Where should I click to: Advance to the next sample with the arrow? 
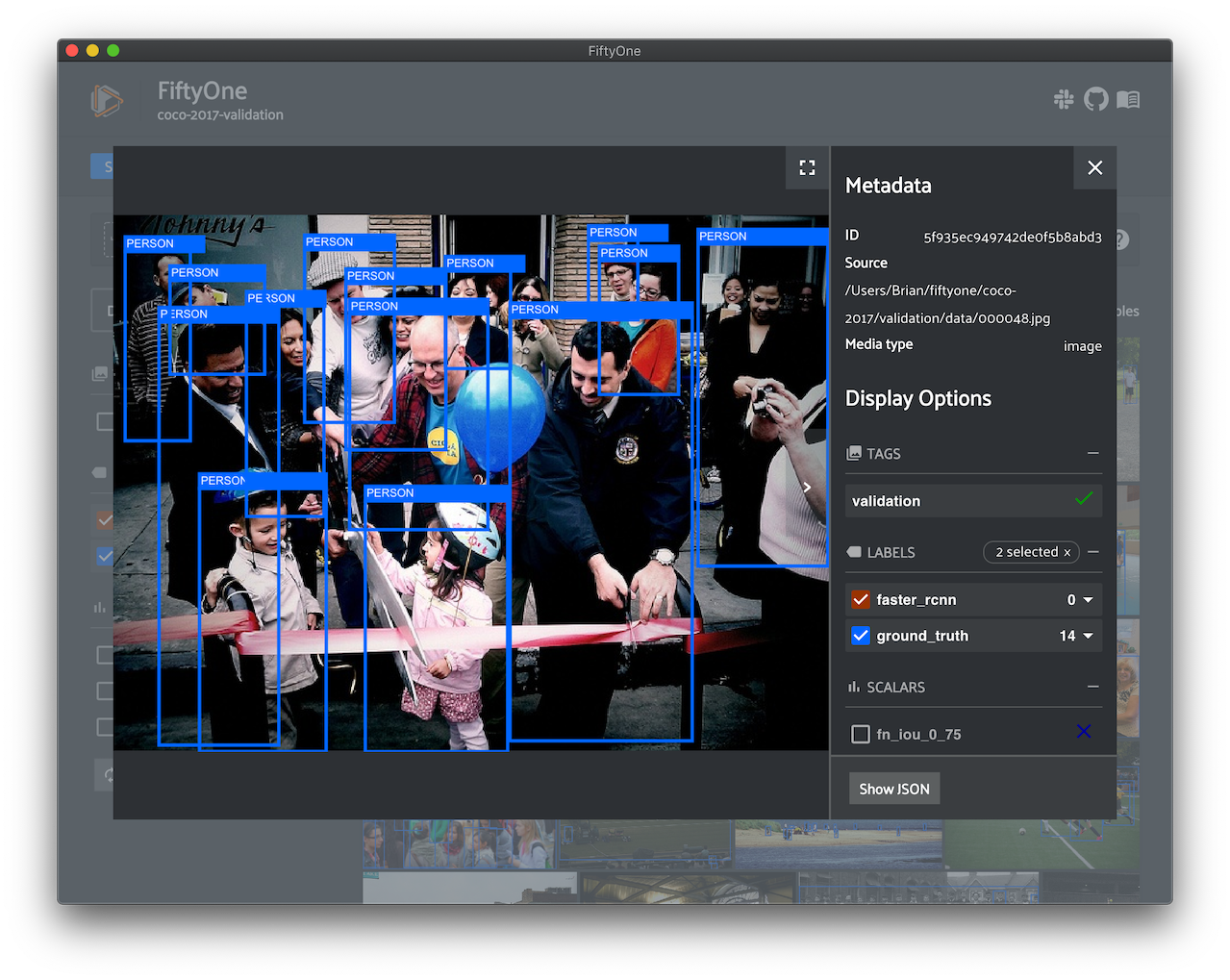(806, 487)
